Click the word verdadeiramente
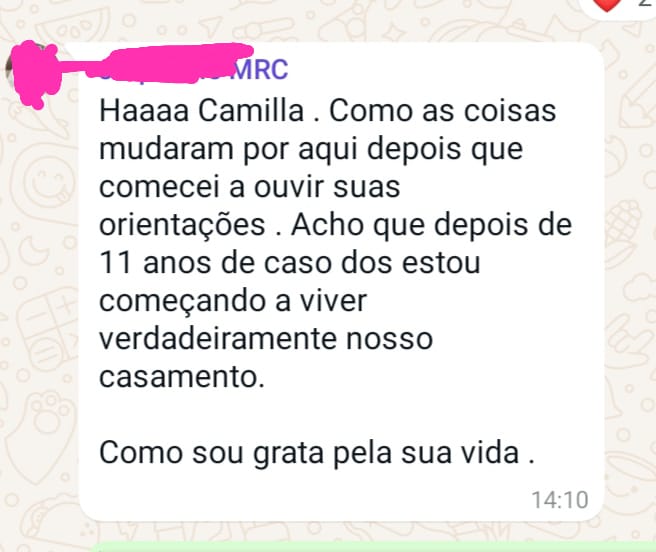This screenshot has width=656, height=552. pyautogui.click(x=218, y=339)
